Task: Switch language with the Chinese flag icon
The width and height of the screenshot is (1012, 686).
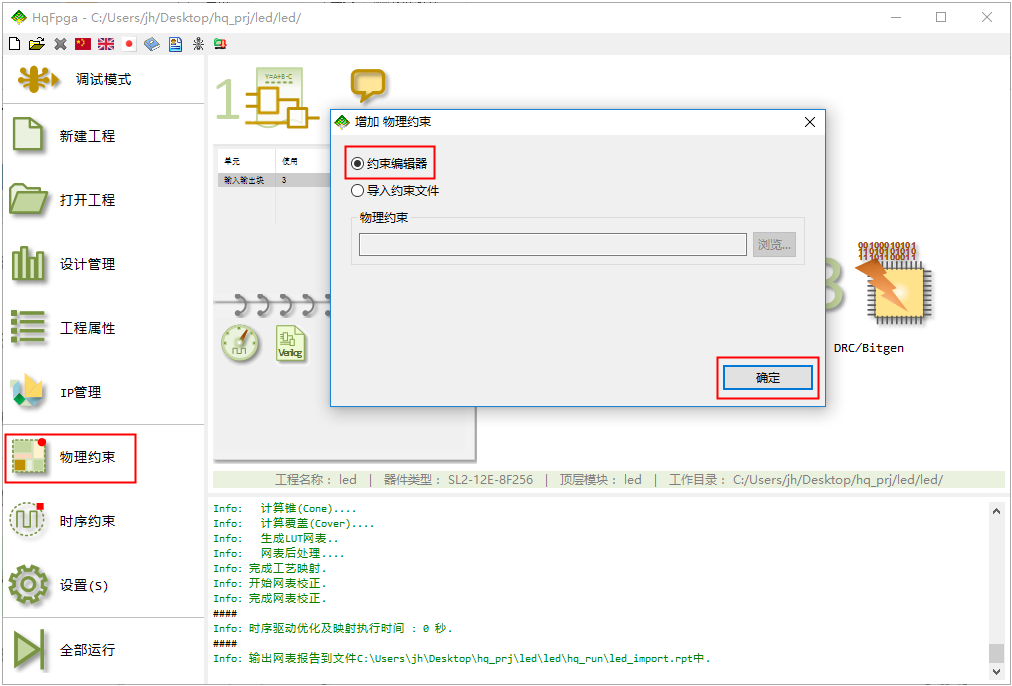Action: pyautogui.click(x=83, y=44)
